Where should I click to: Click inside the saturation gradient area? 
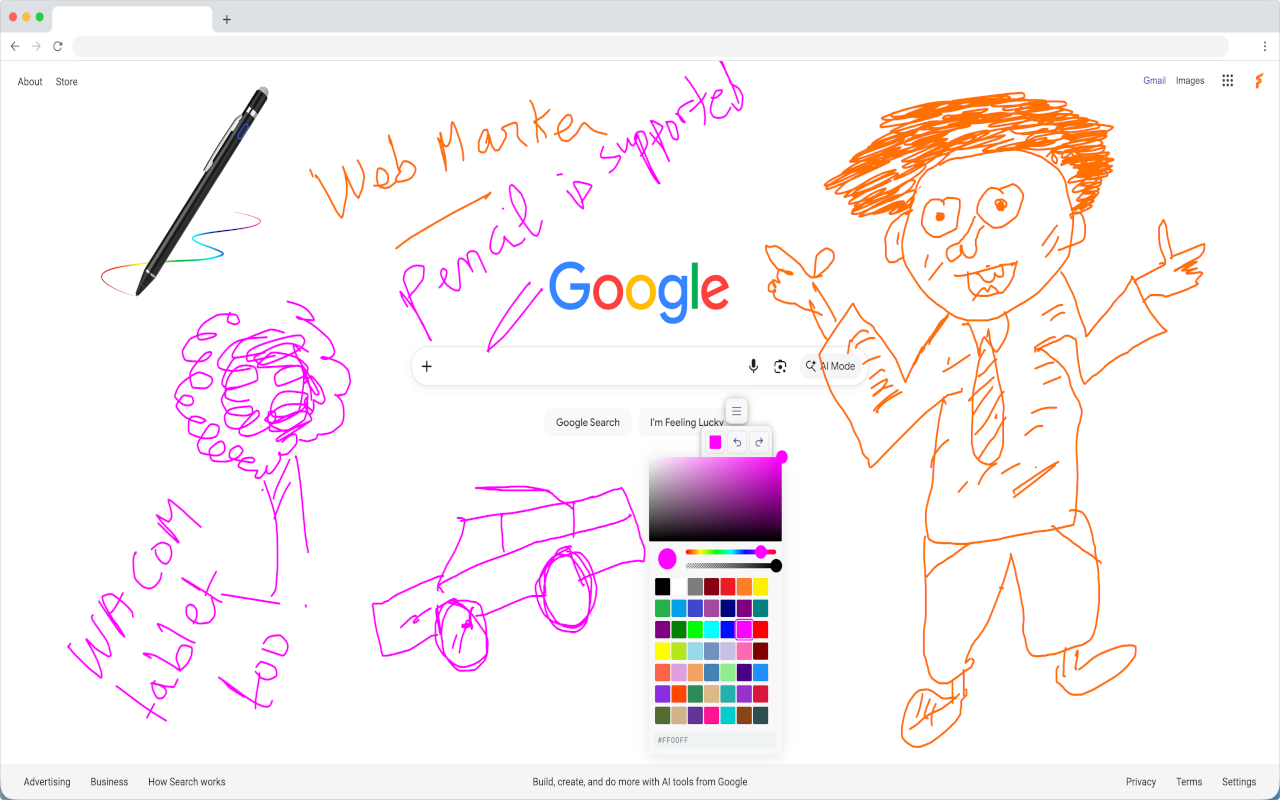(x=715, y=499)
